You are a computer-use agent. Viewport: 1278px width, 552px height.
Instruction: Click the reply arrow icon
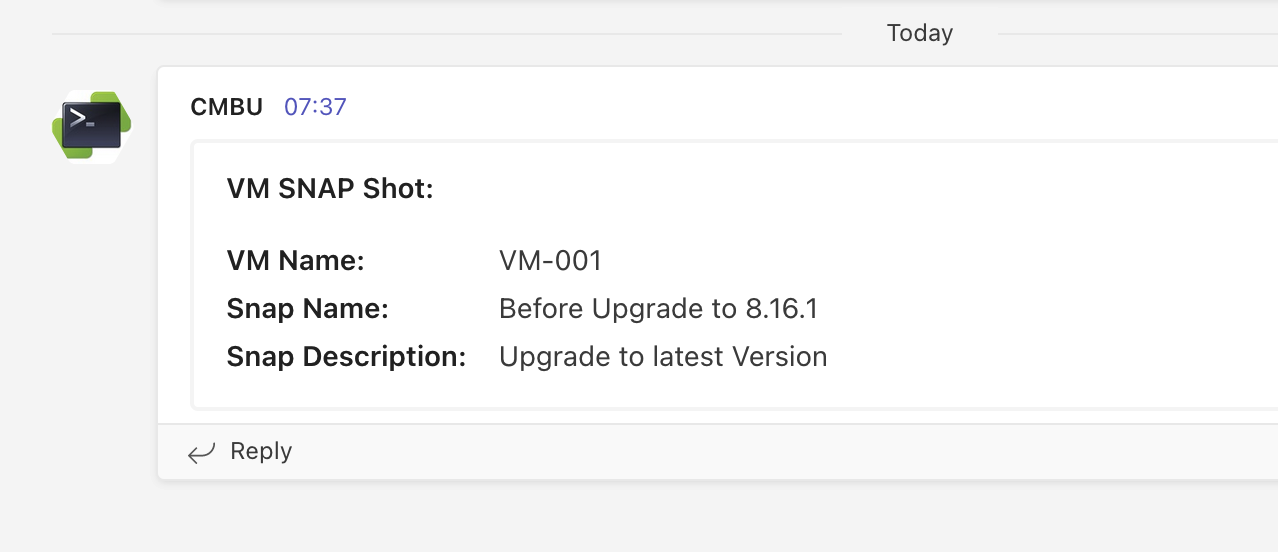(201, 453)
